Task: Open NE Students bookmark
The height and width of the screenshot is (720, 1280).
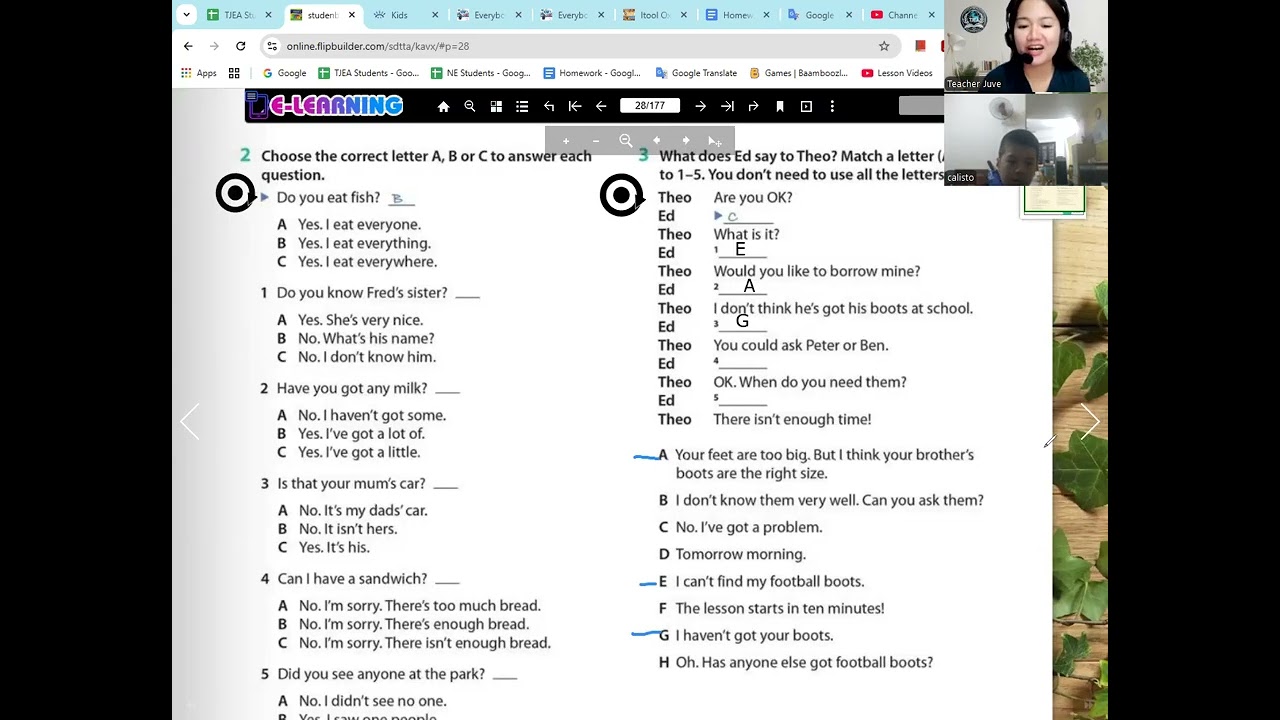Action: point(480,73)
